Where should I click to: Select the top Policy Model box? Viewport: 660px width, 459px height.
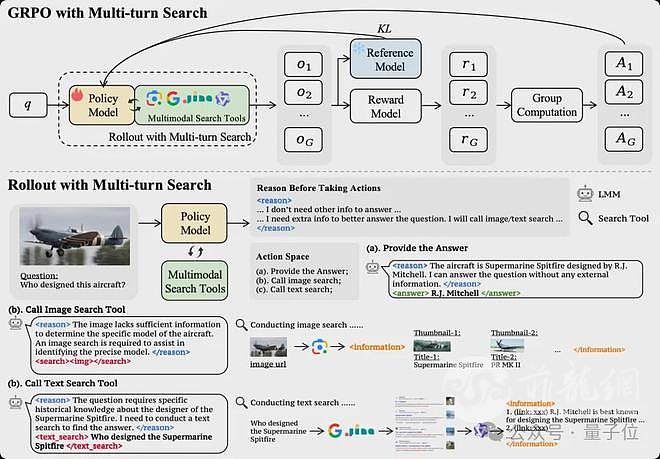pyautogui.click(x=102, y=105)
